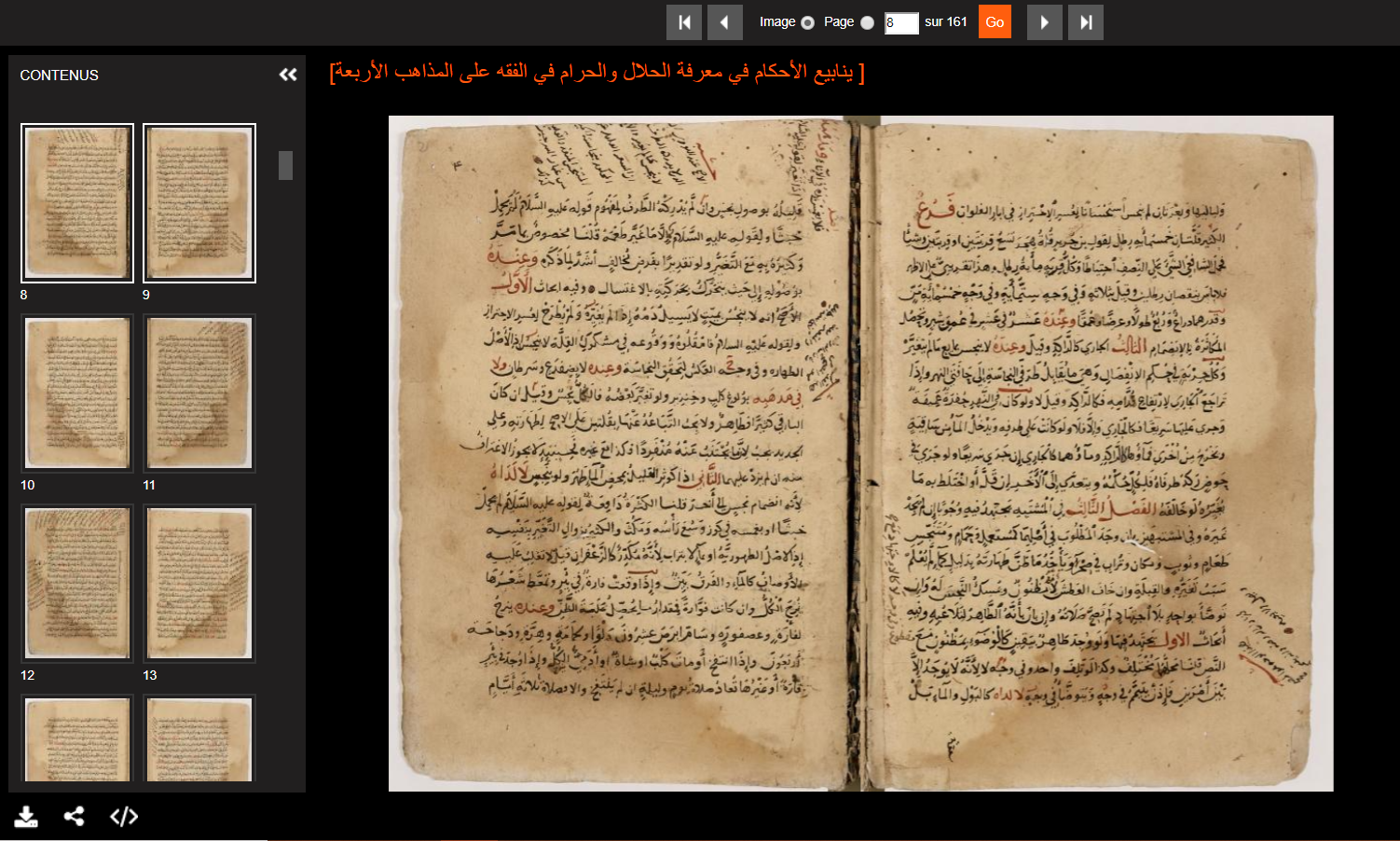The width and height of the screenshot is (1400, 841).
Task: Click the thumbnail panel scrollbar handle
Action: [285, 165]
